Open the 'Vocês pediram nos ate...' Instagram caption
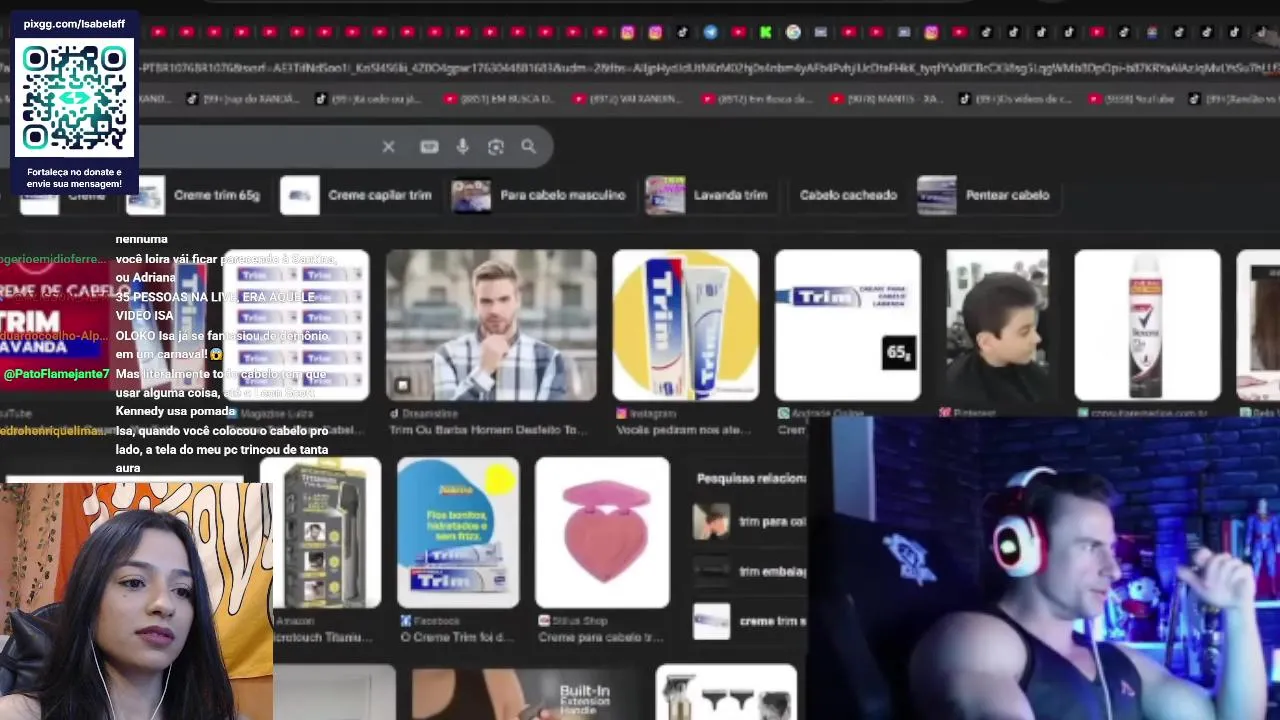This screenshot has width=1280, height=720. (684, 430)
